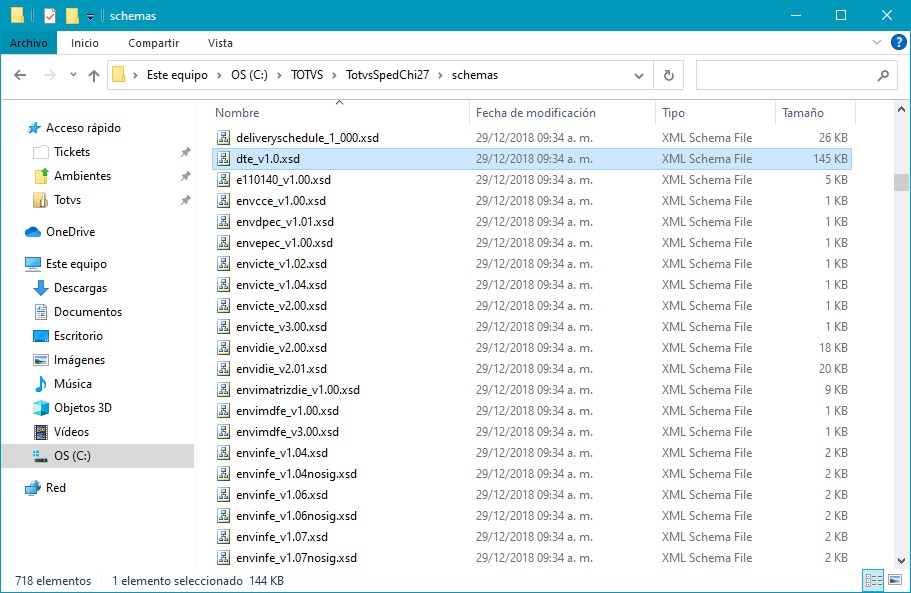The image size is (911, 593).
Task: Expand the ribbon with the chevron
Action: [x=877, y=42]
